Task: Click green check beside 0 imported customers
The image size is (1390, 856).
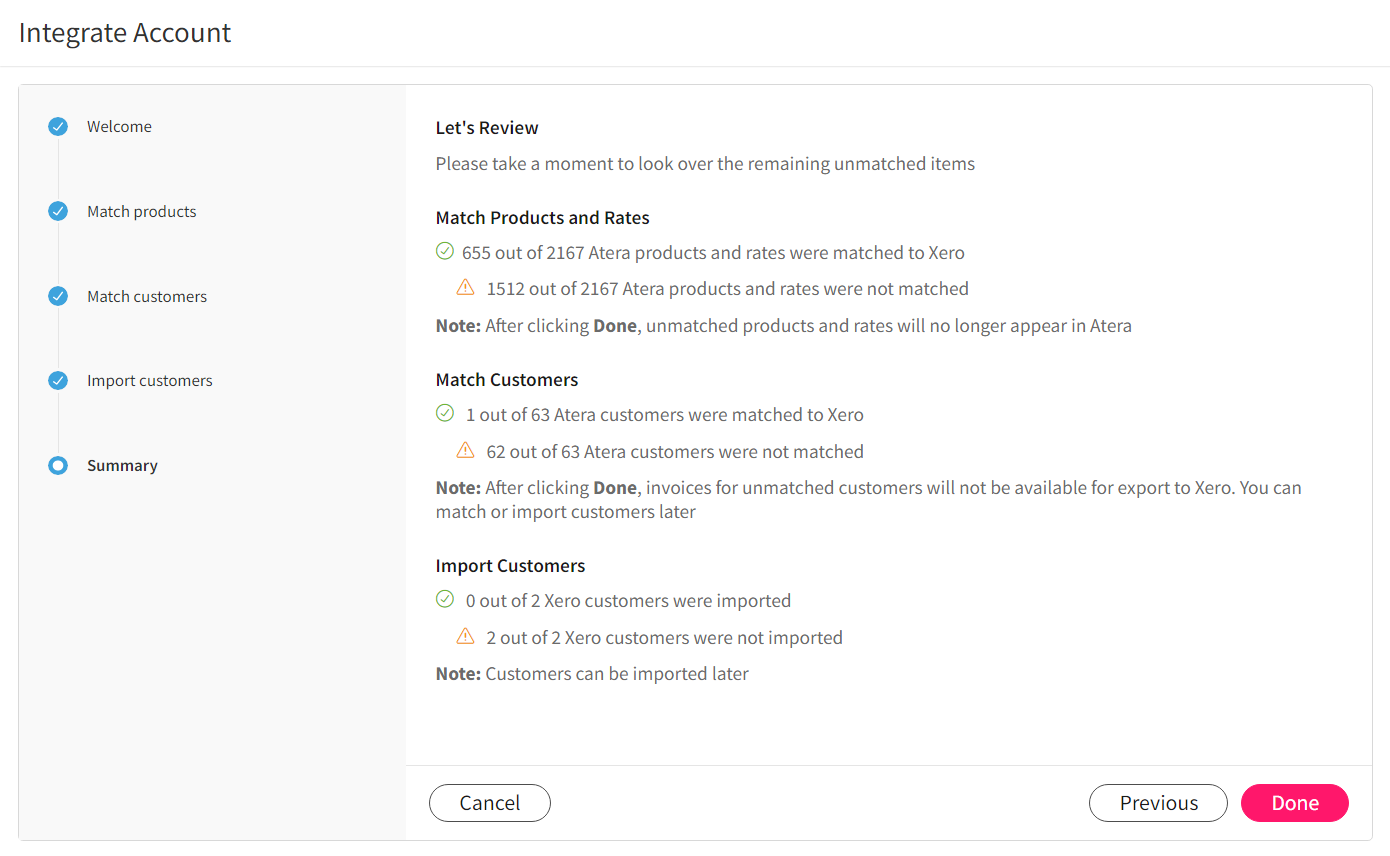Action: [x=445, y=600]
